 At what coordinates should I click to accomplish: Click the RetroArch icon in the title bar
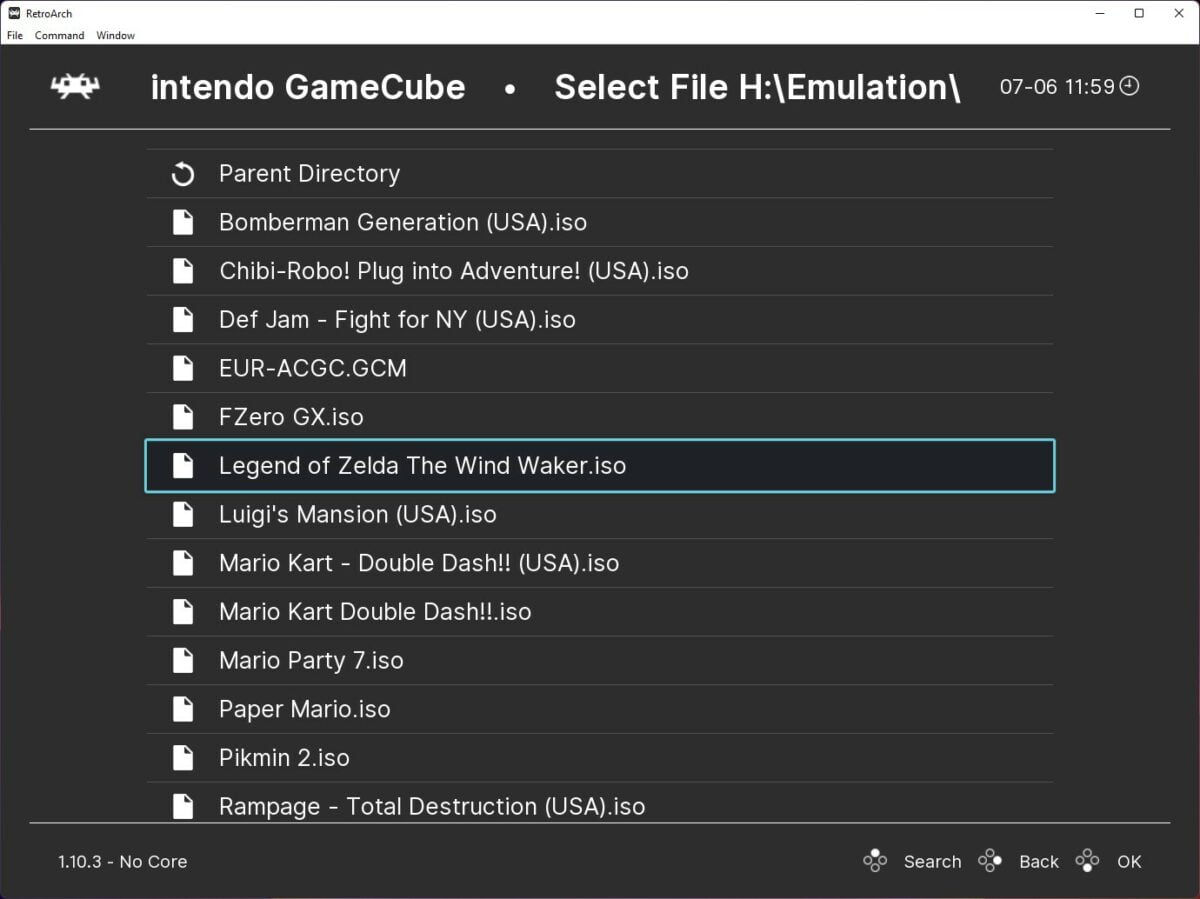pyautogui.click(x=10, y=13)
